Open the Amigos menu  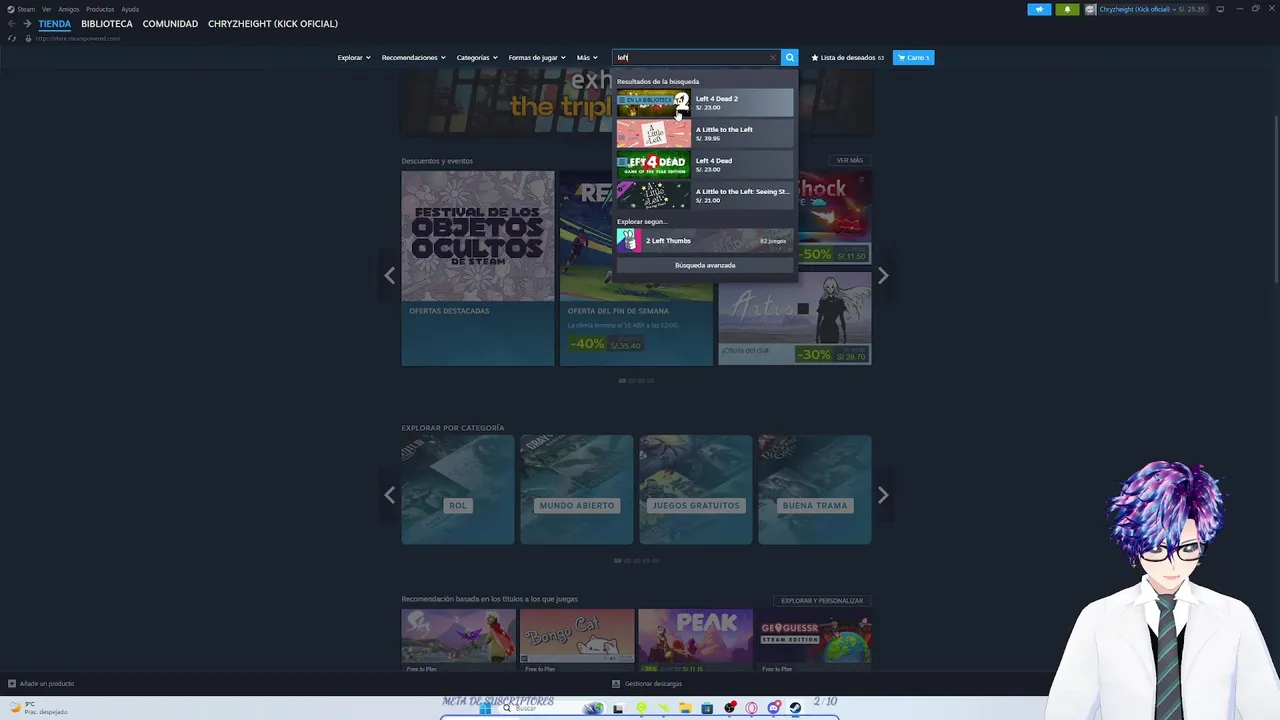pos(69,9)
